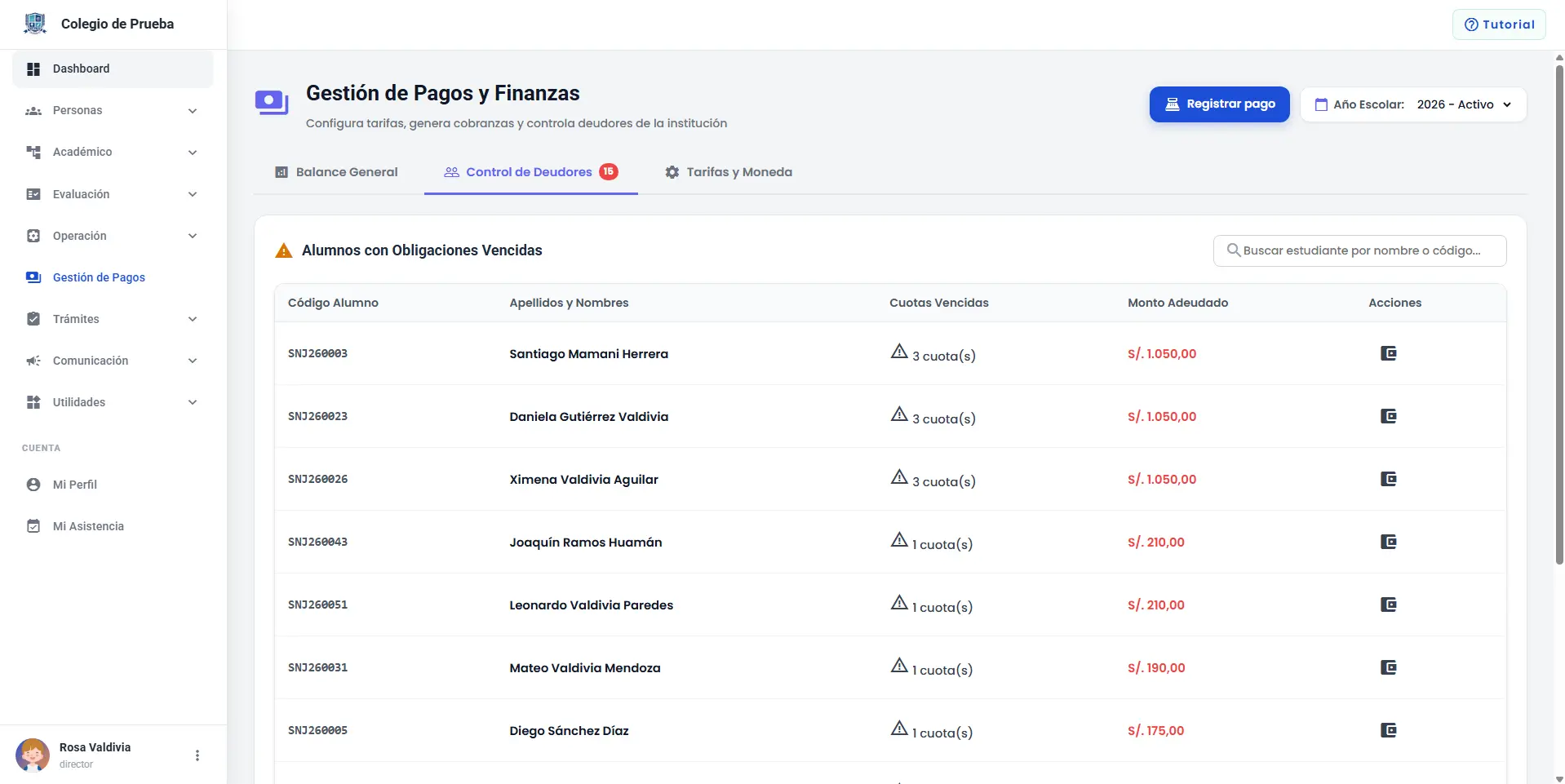Click the Cuotas Vencidas column header
Image resolution: width=1565 pixels, height=784 pixels.
coord(938,303)
